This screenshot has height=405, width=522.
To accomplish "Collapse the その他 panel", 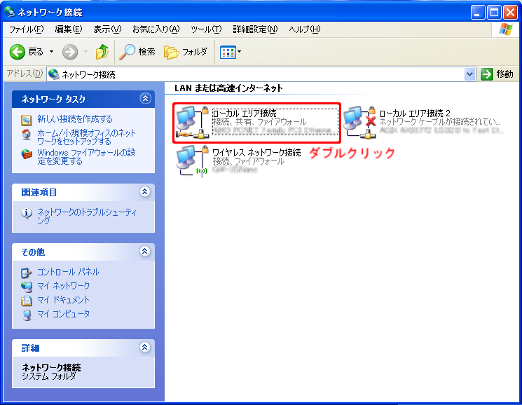I will coord(145,251).
